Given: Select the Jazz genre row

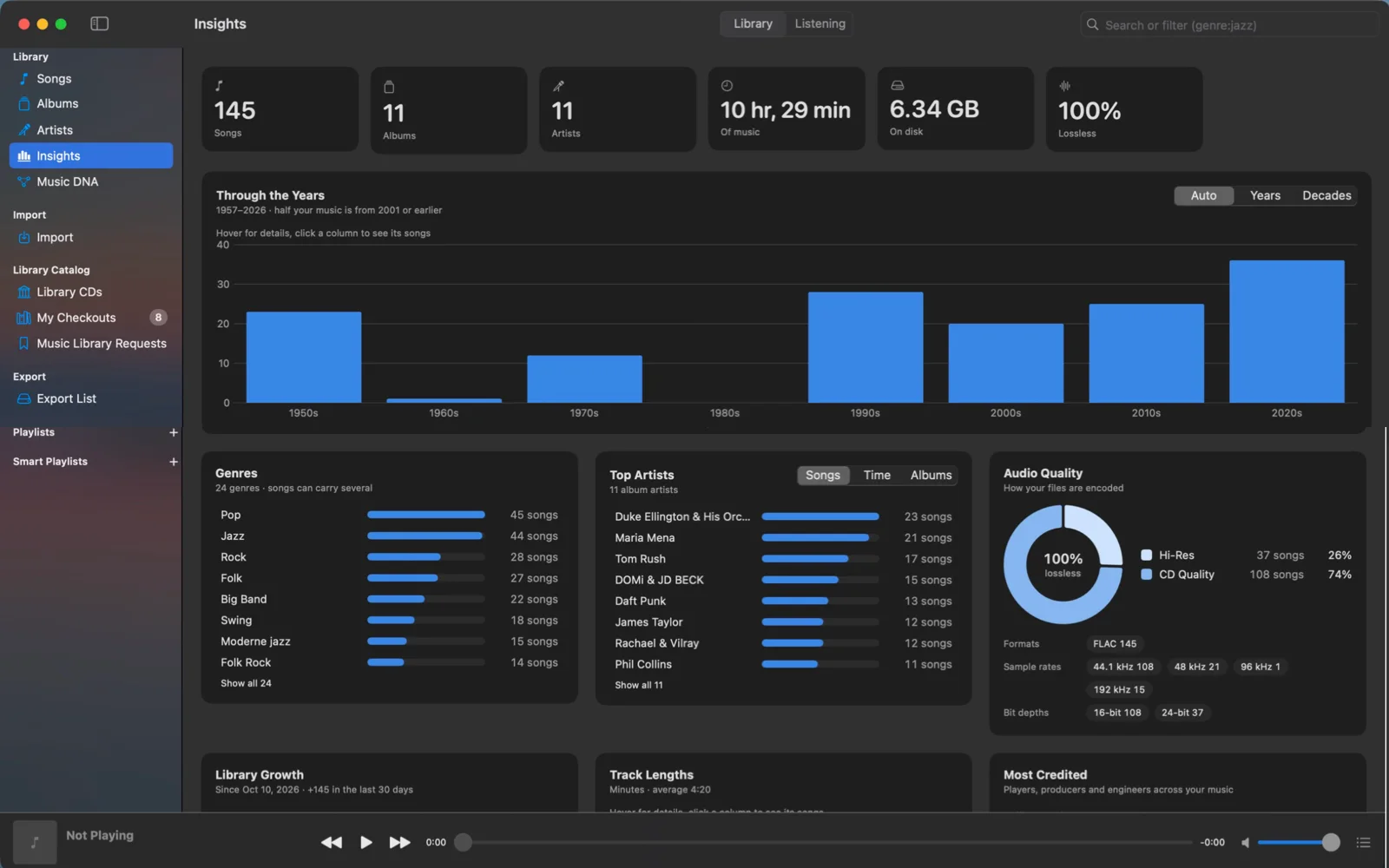Looking at the screenshot, I should tap(389, 536).
